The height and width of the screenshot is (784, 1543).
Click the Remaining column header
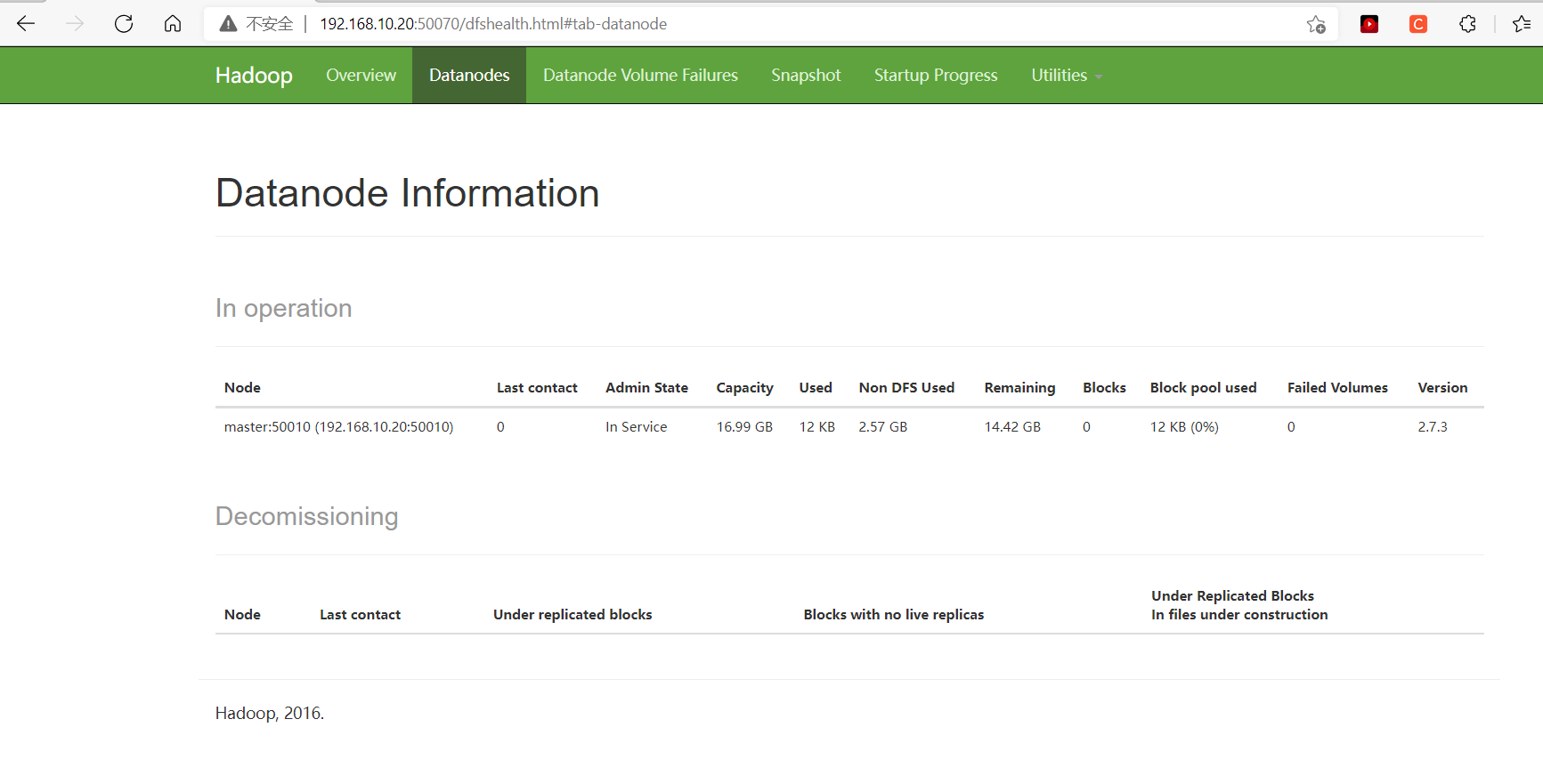point(1019,388)
